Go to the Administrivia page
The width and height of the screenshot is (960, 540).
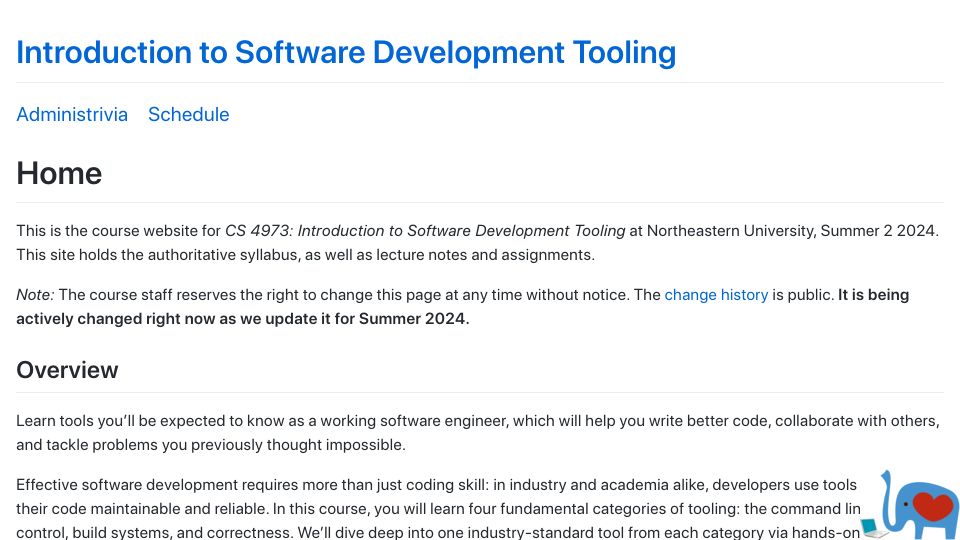pyautogui.click(x=72, y=114)
